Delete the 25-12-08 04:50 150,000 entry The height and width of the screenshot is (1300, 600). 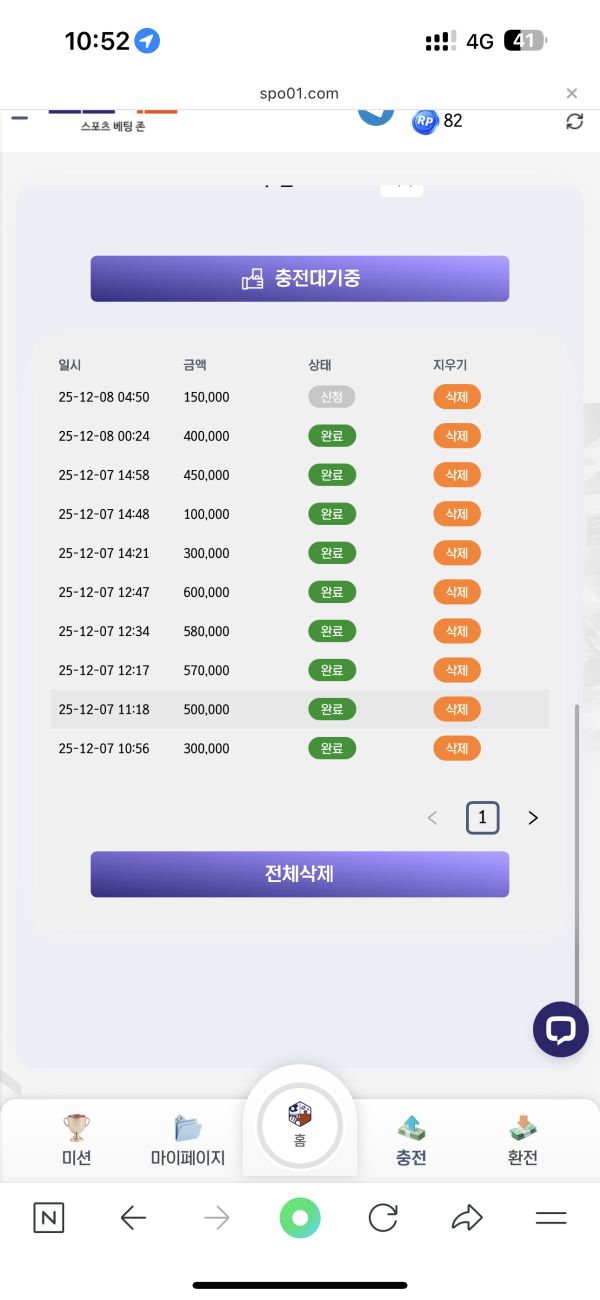point(457,397)
